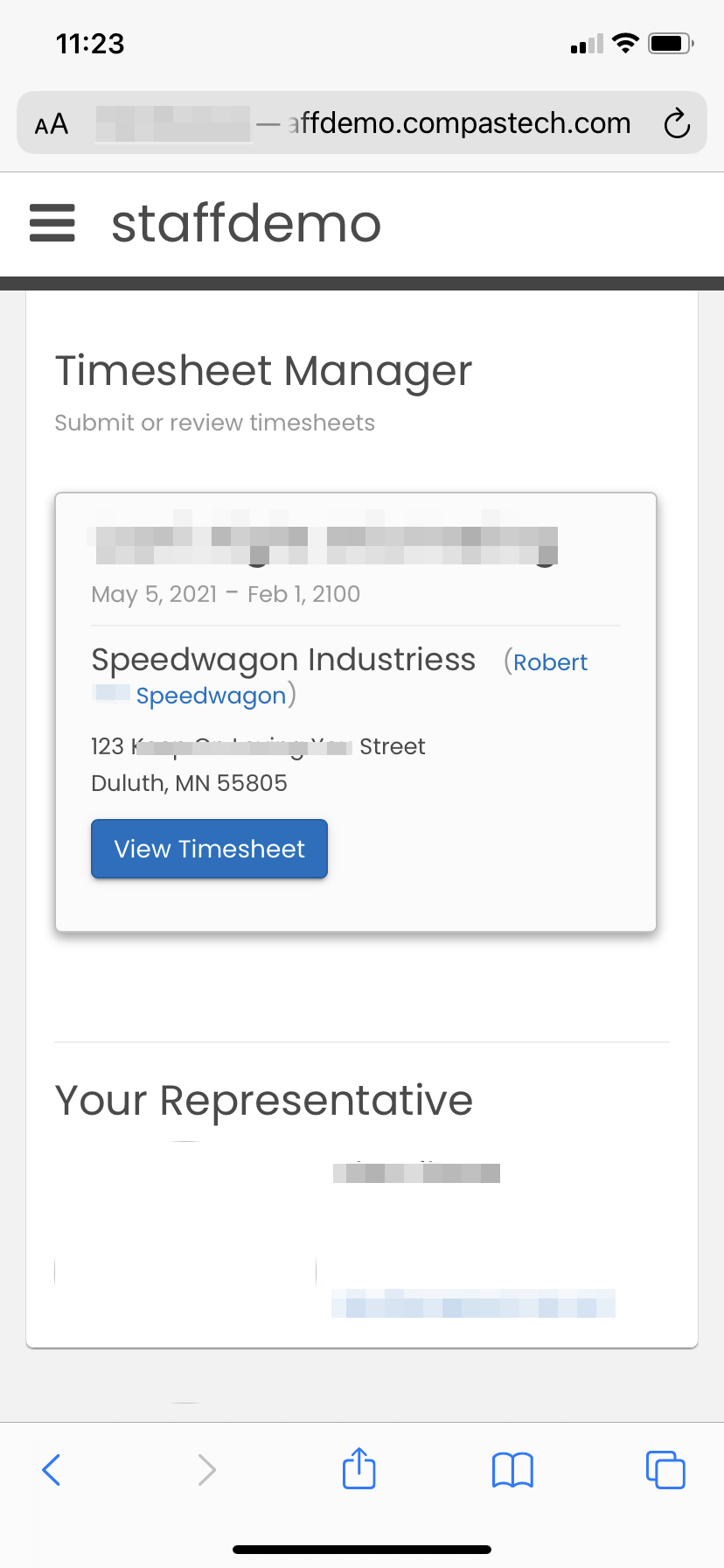Show open tabs with the tabs icon

click(x=665, y=1469)
